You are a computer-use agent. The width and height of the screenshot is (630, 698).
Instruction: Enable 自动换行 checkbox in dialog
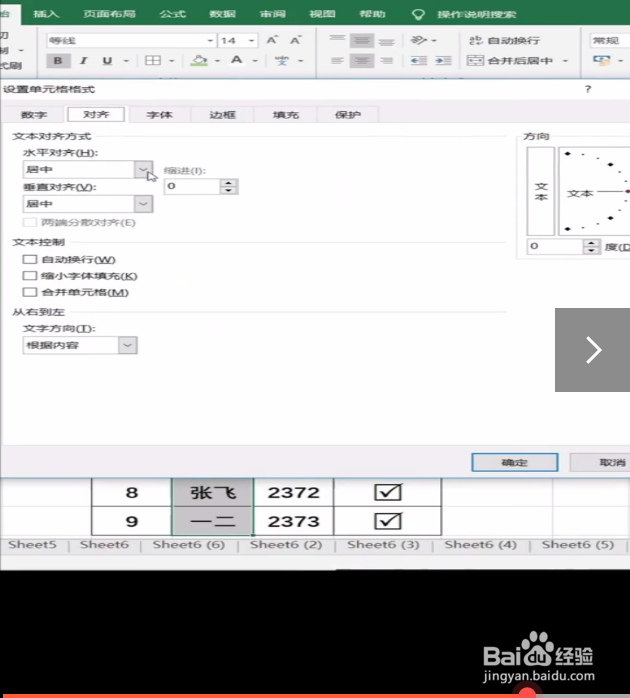pos(30,260)
